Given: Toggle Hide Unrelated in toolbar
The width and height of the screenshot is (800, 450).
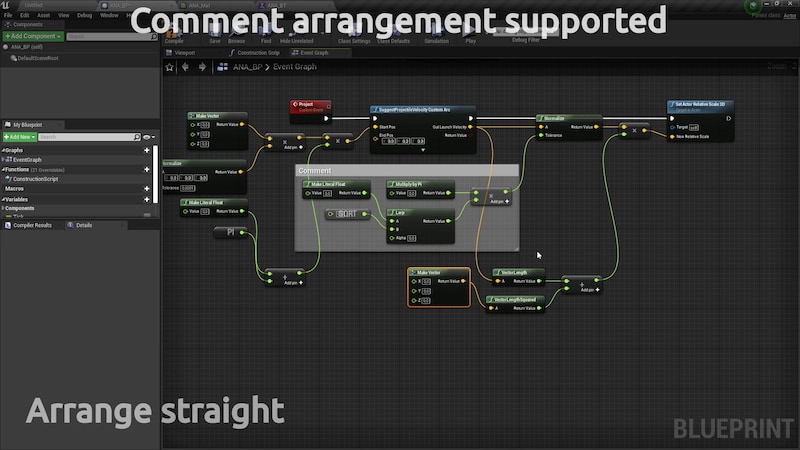Looking at the screenshot, I should pos(296,36).
